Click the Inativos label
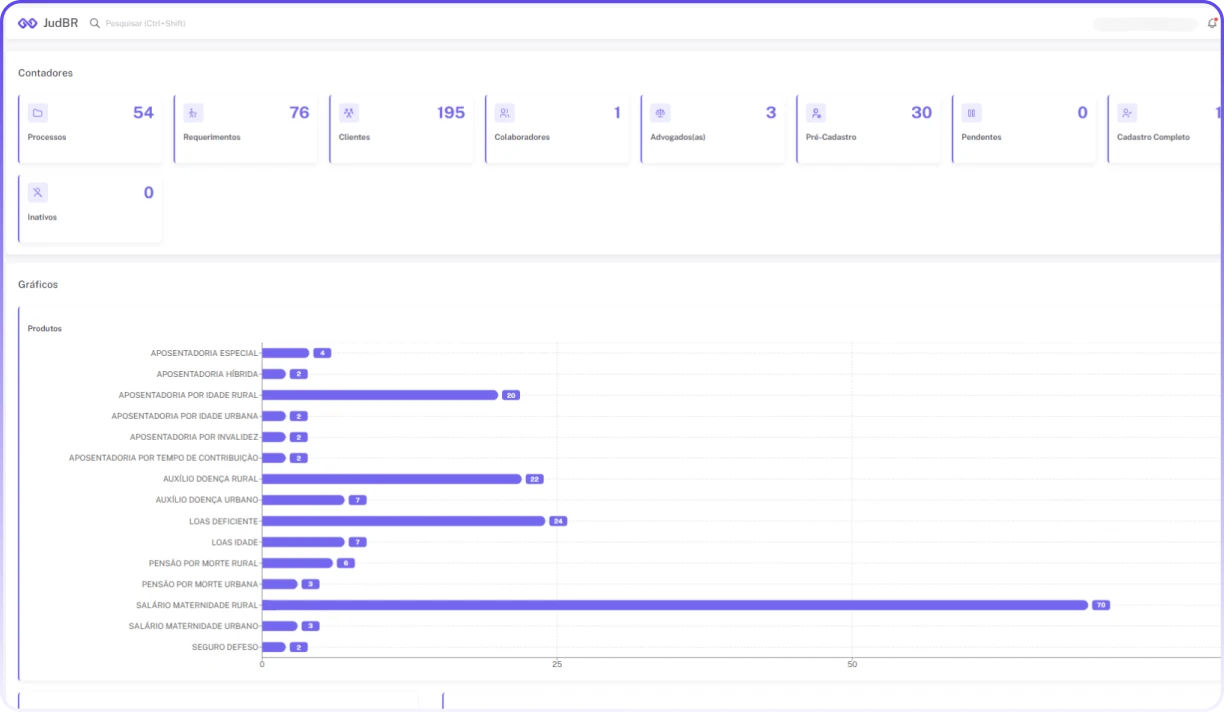Image resolution: width=1224 pixels, height=712 pixels. [x=42, y=217]
